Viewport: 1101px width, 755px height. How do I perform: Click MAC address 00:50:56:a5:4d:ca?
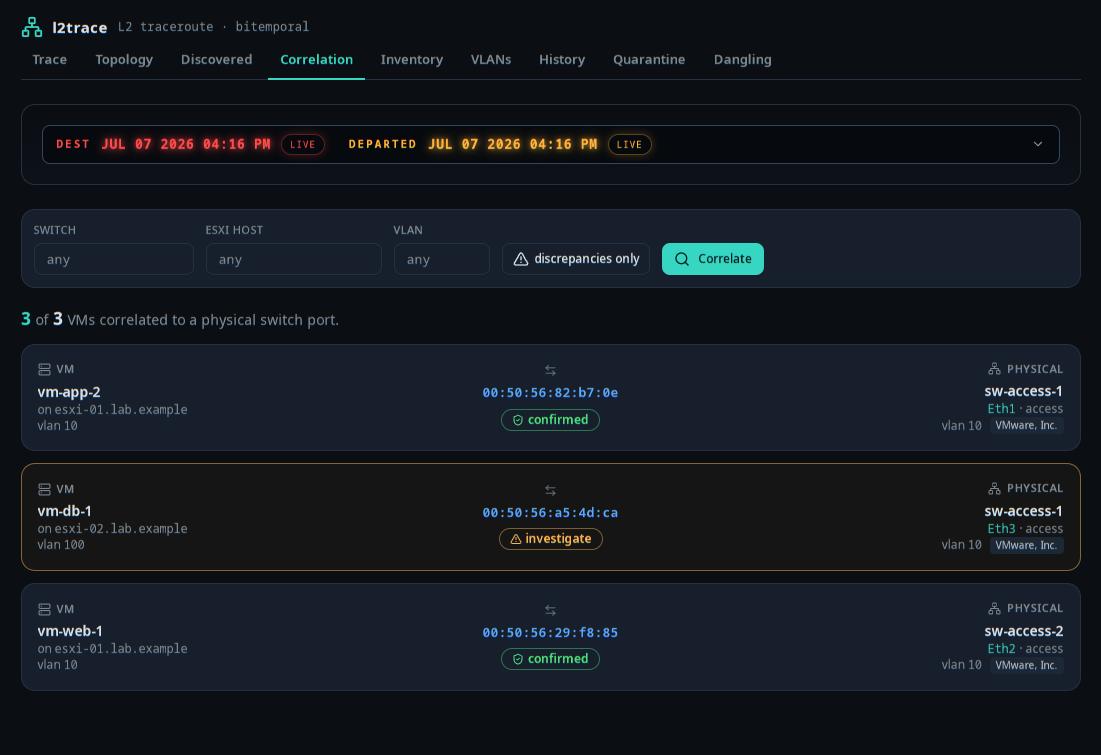550,513
